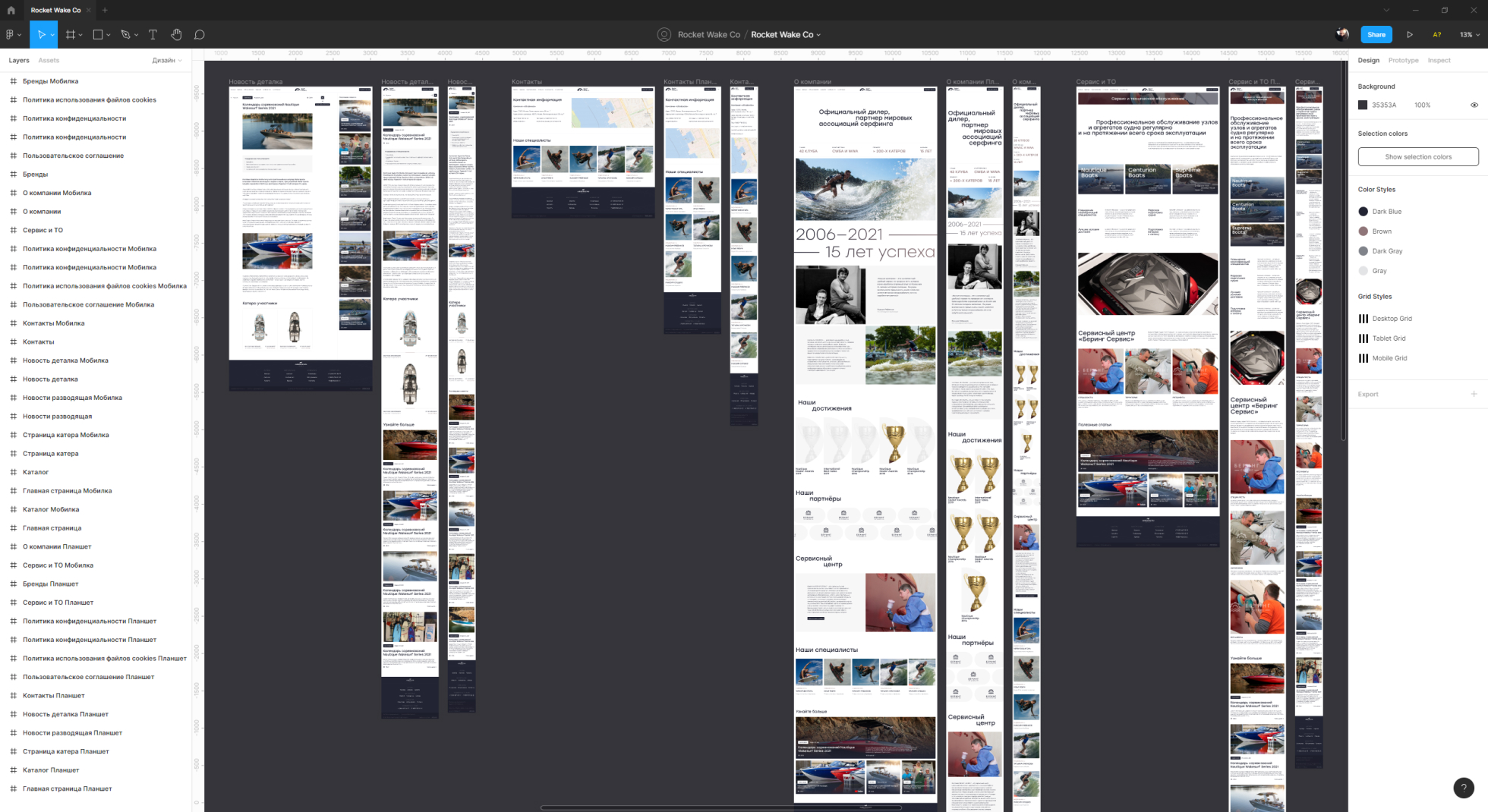Click the Show selection colors button
The height and width of the screenshot is (812, 1488).
[x=1417, y=157]
